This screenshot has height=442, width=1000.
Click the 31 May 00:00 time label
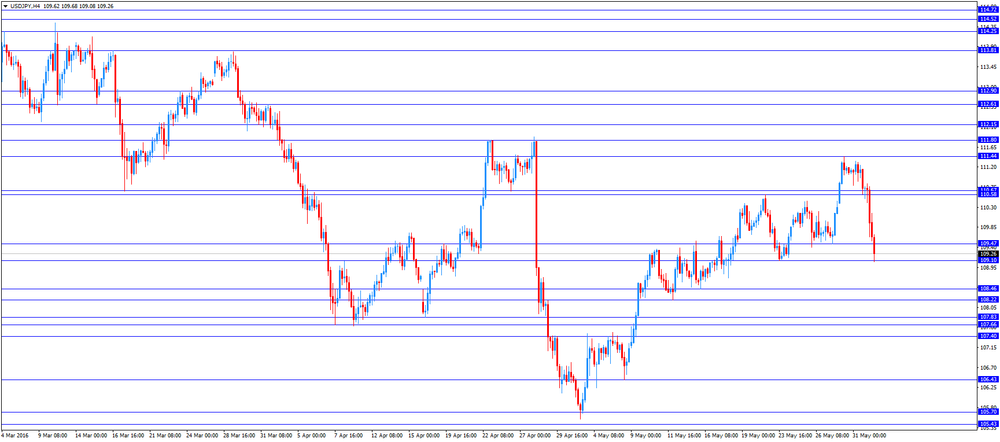[868, 436]
